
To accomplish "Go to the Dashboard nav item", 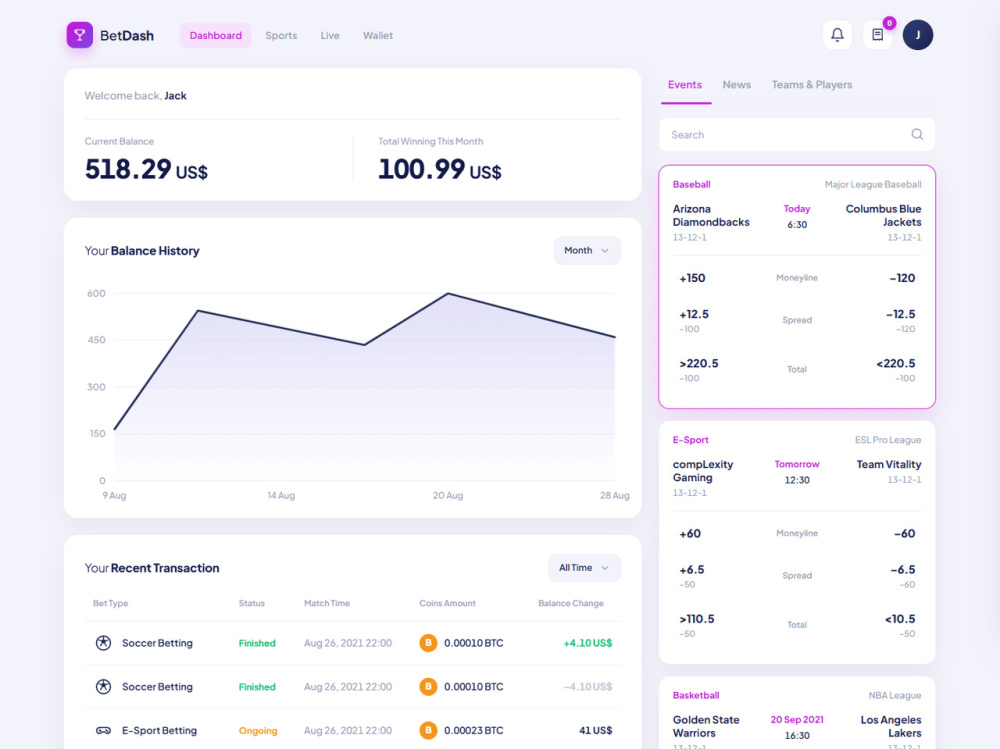I will pos(216,35).
